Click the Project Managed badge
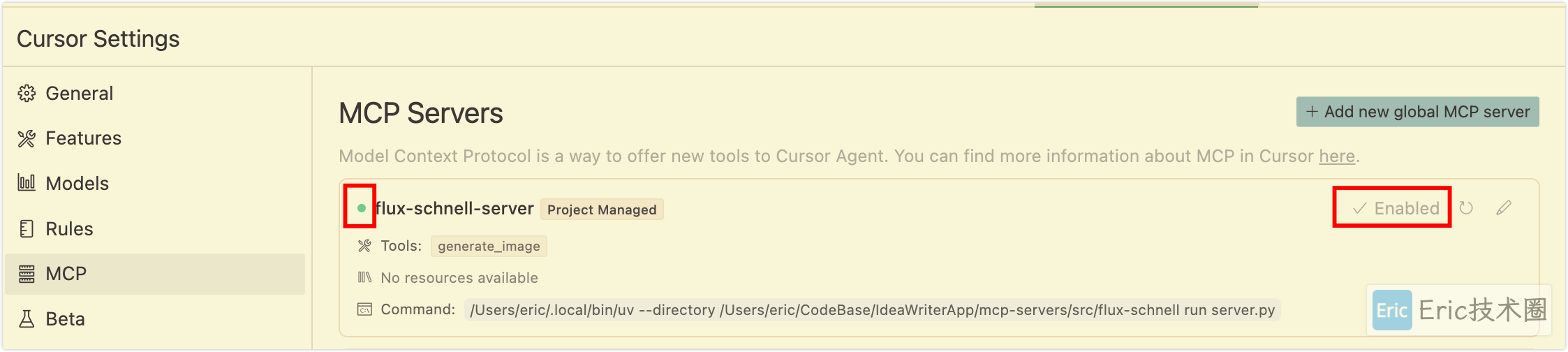The height and width of the screenshot is (352, 1568). click(x=602, y=210)
